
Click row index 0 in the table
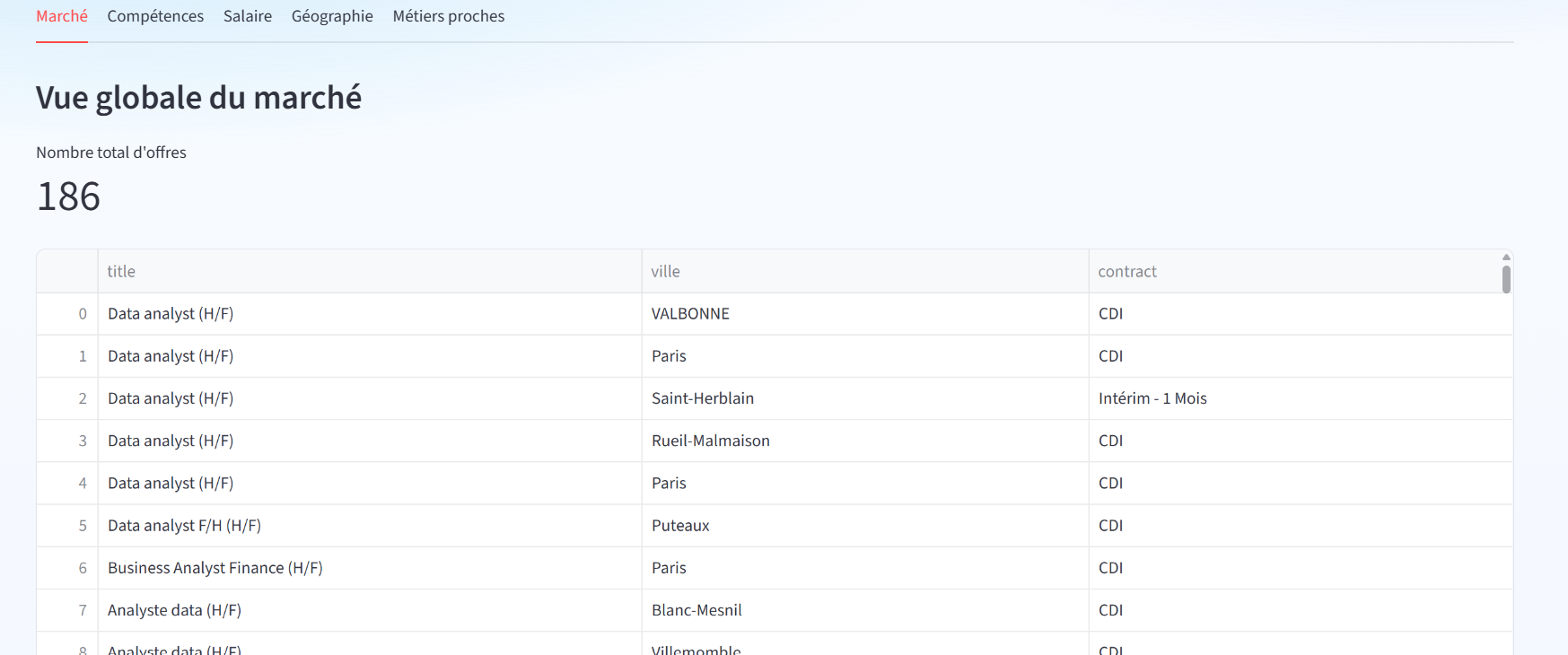click(83, 314)
